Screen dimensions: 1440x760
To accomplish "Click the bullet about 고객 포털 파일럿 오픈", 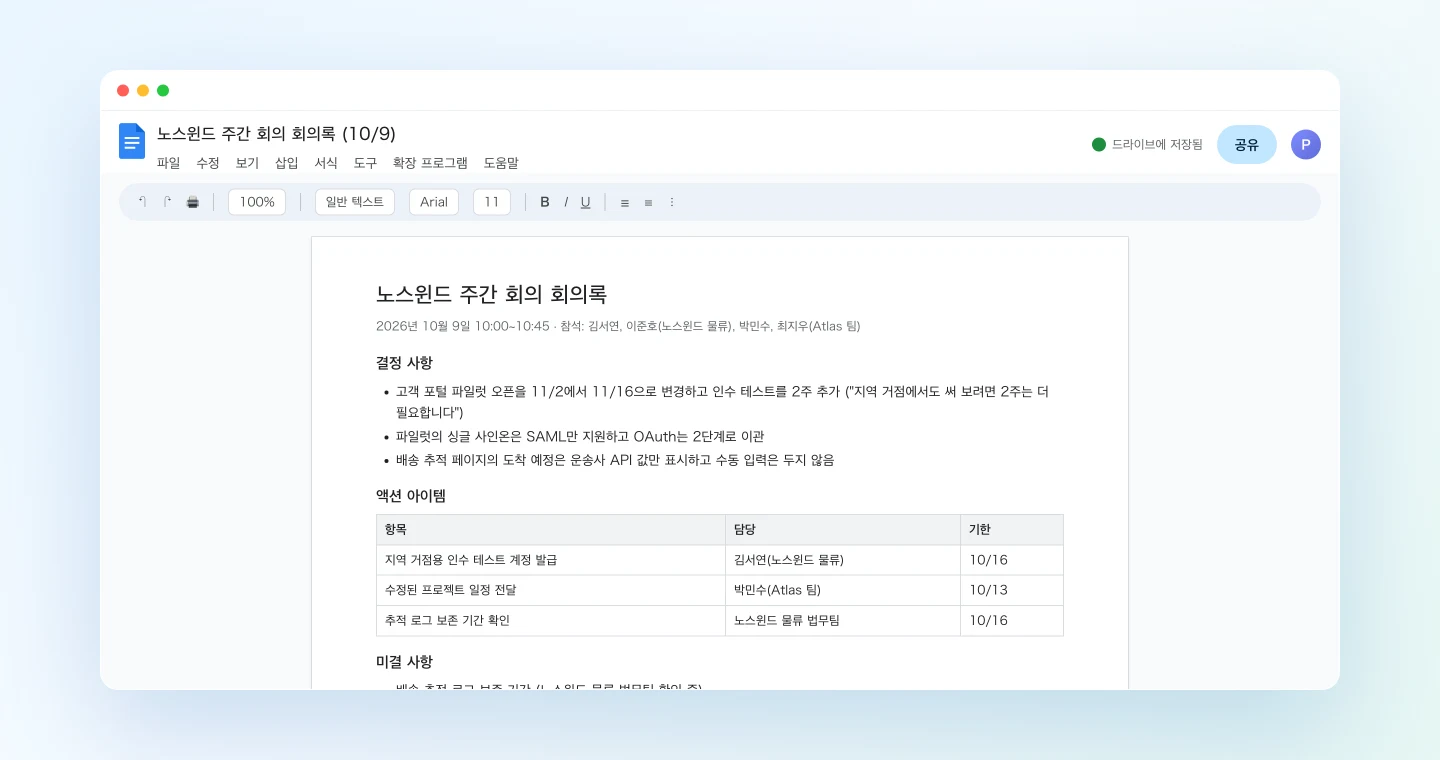I will point(722,401).
